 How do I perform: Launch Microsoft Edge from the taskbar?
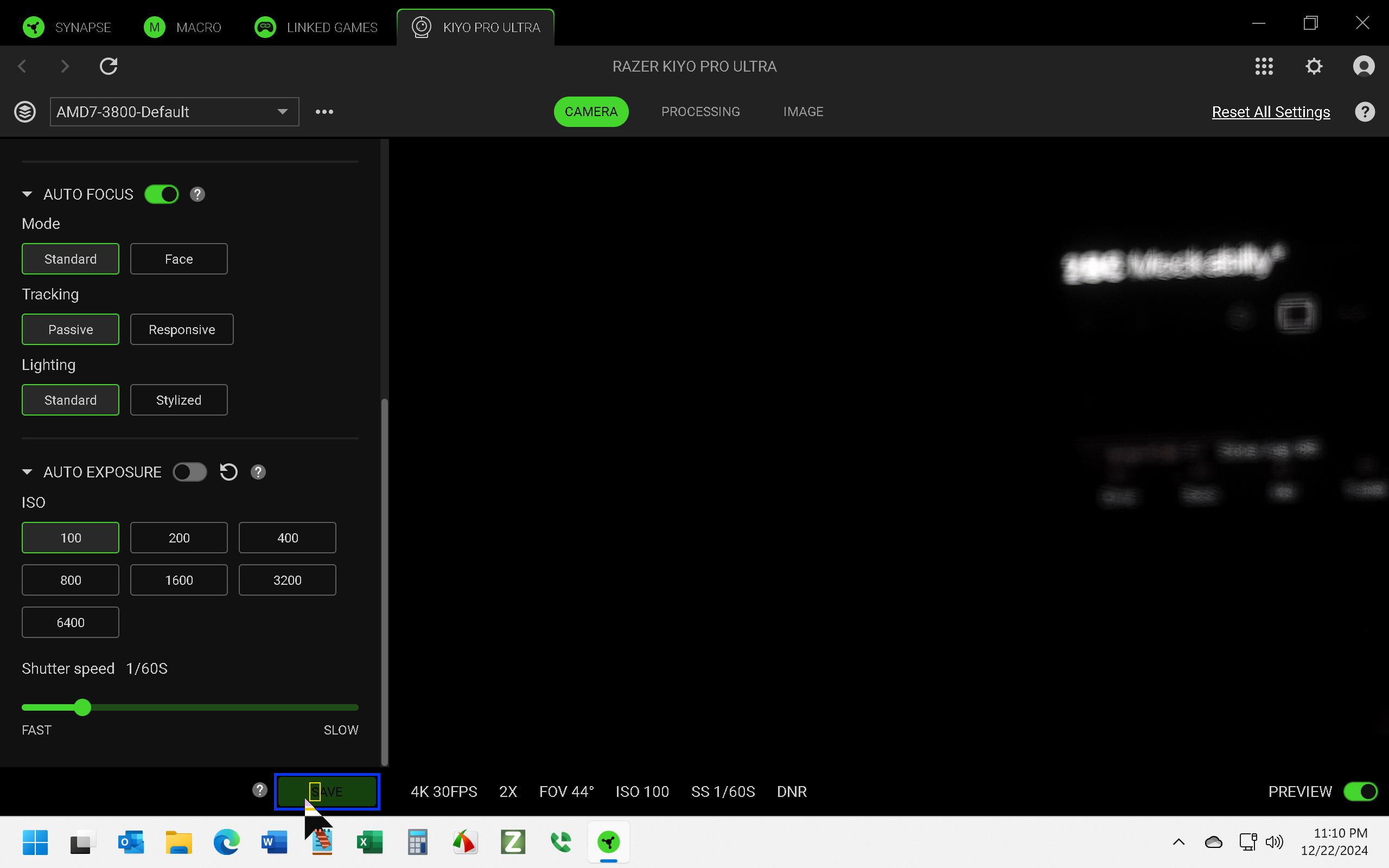click(x=226, y=842)
